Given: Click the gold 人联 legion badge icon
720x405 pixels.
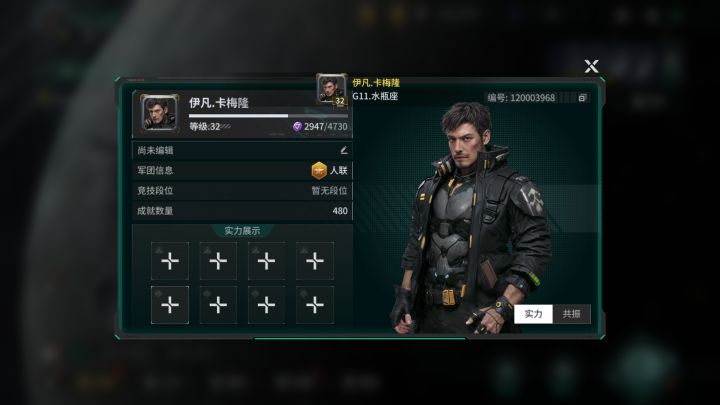Looking at the screenshot, I should click(319, 170).
